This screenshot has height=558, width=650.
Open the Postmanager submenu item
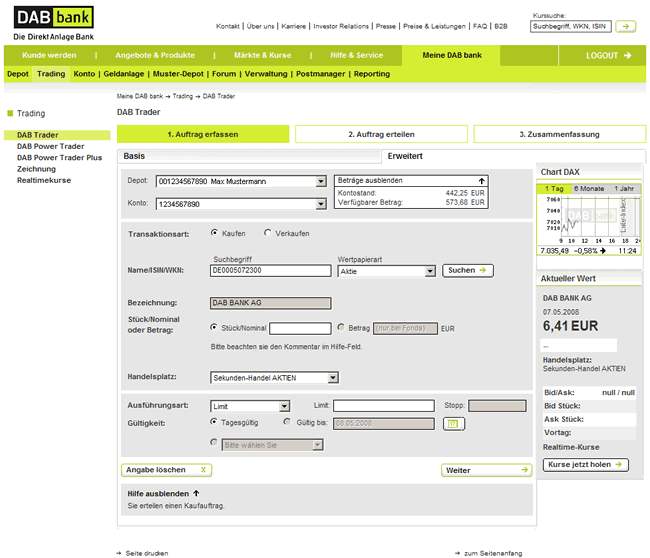320,74
